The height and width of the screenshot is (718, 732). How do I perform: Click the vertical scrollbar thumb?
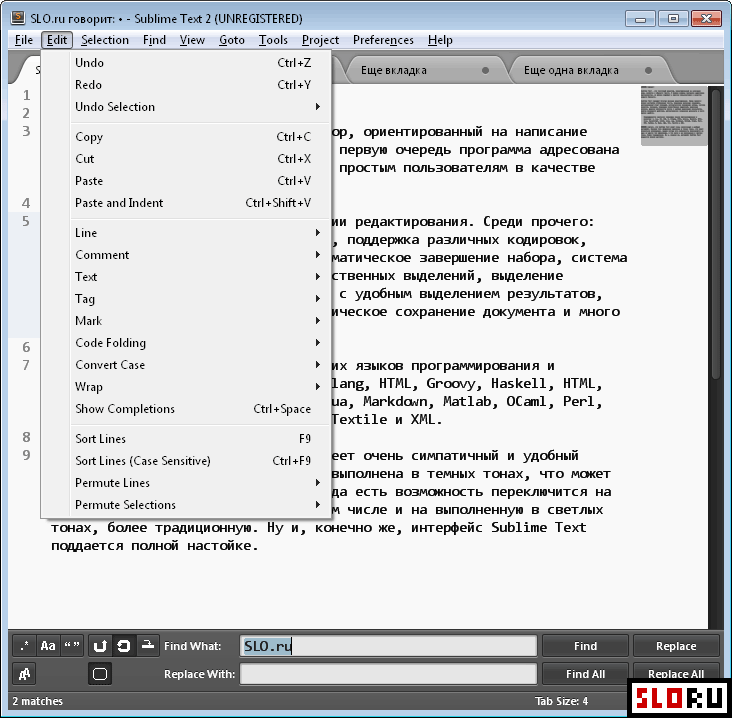coord(716,233)
